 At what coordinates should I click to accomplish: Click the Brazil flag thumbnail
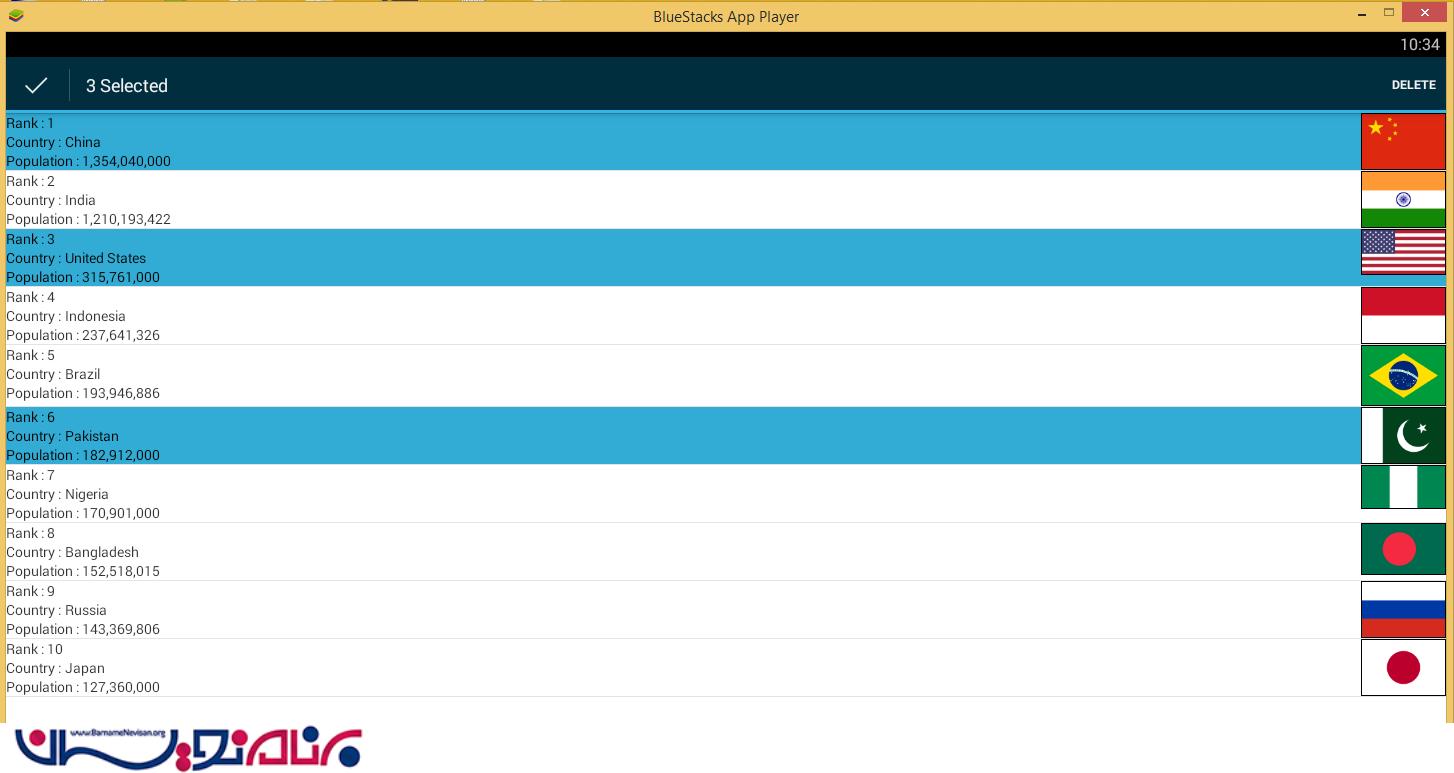[1403, 375]
